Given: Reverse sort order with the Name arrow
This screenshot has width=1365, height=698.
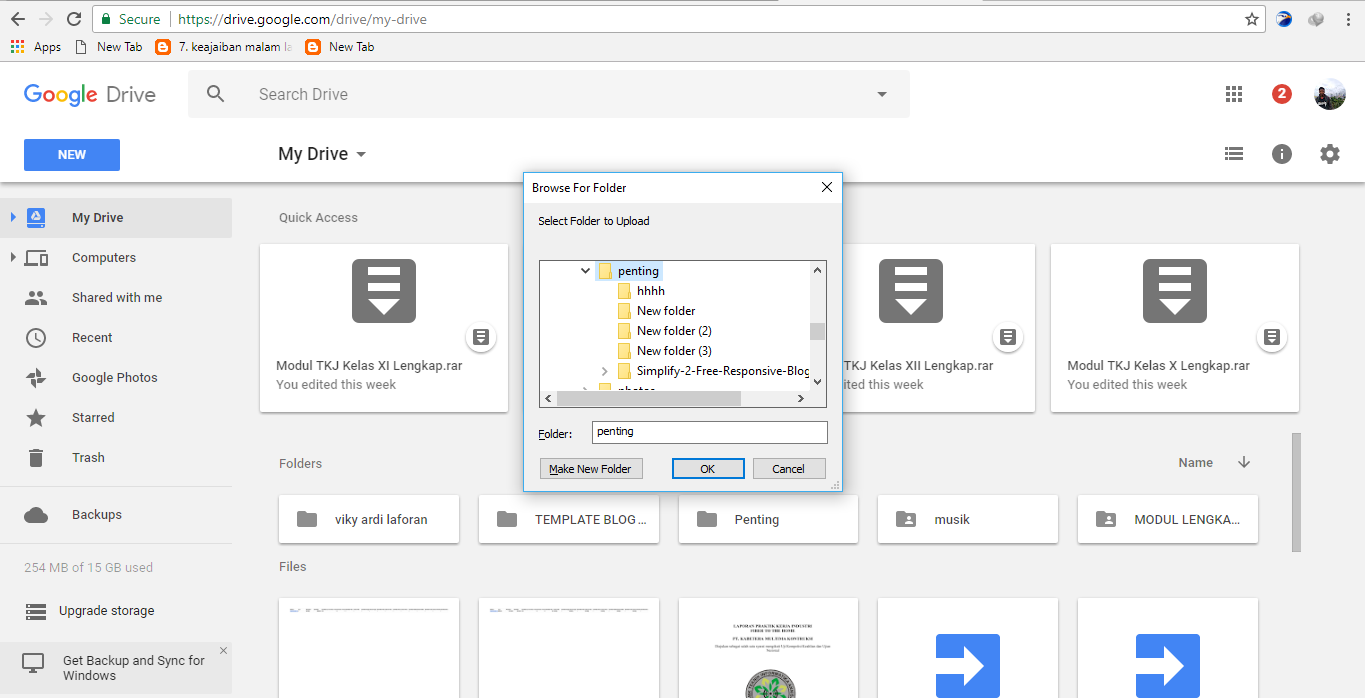Looking at the screenshot, I should pyautogui.click(x=1243, y=462).
